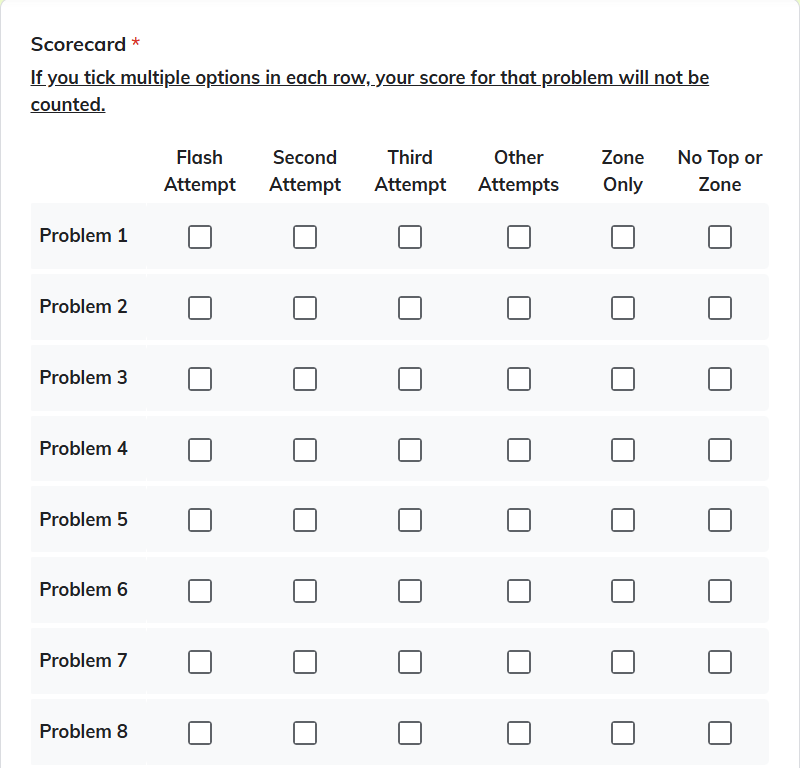
Task: Mark Third Attempt for Problem 2
Action: tap(410, 308)
